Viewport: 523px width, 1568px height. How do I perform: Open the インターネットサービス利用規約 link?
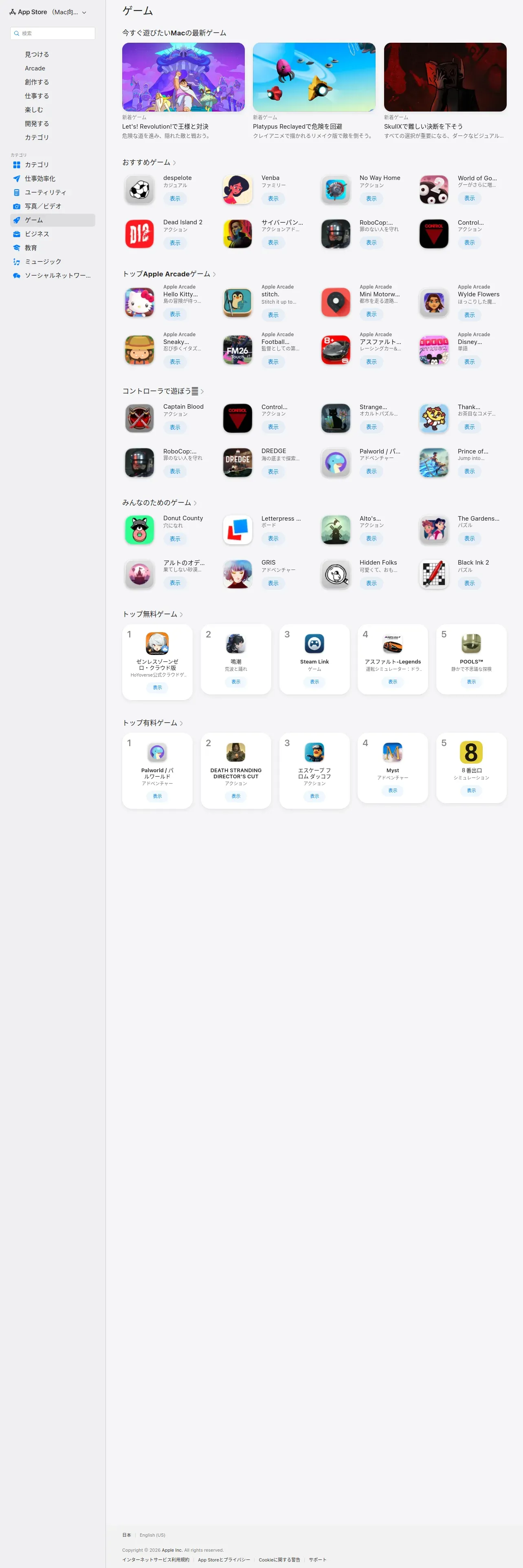(x=156, y=1559)
